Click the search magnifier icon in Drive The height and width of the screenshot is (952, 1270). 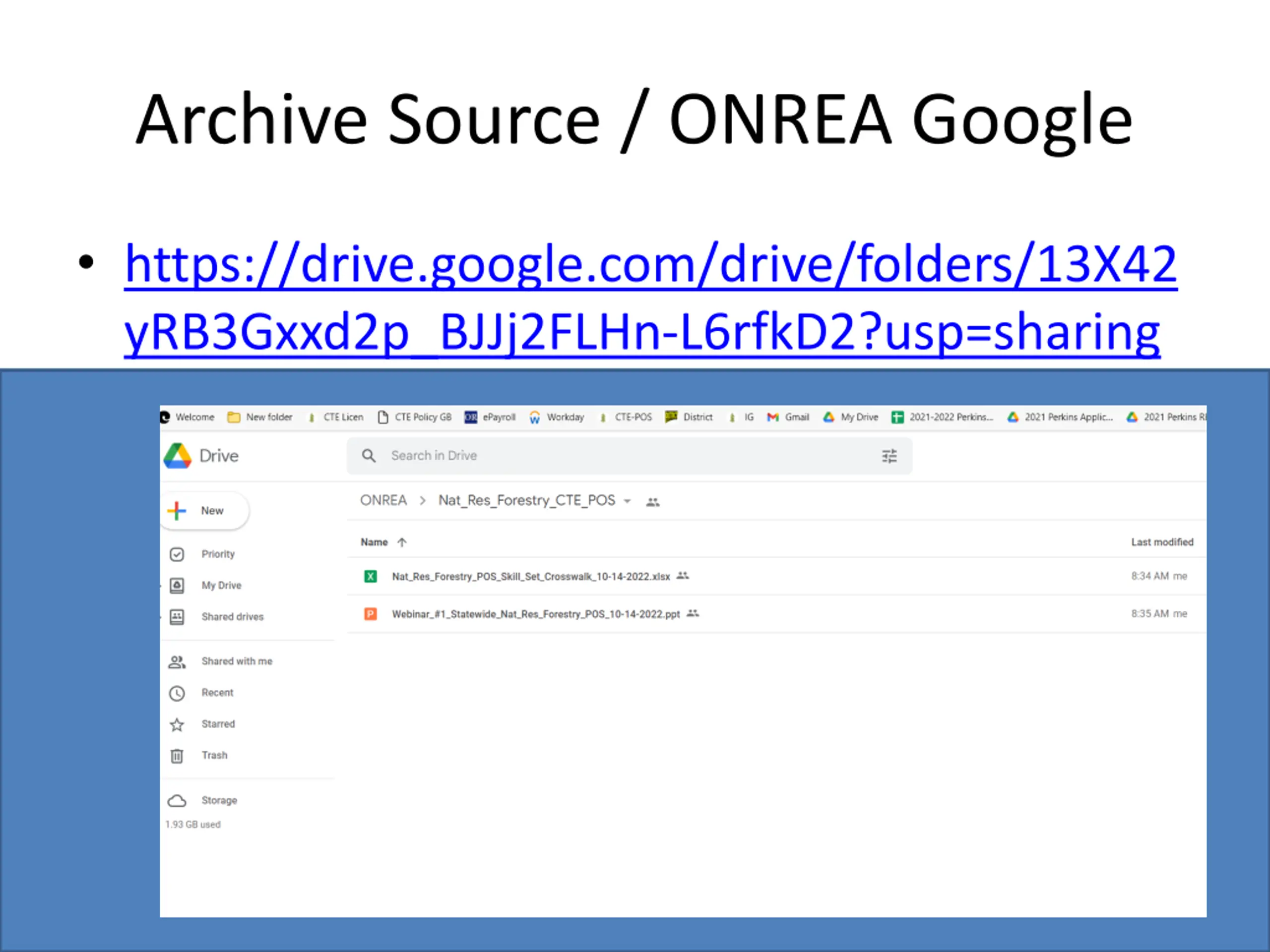click(369, 456)
